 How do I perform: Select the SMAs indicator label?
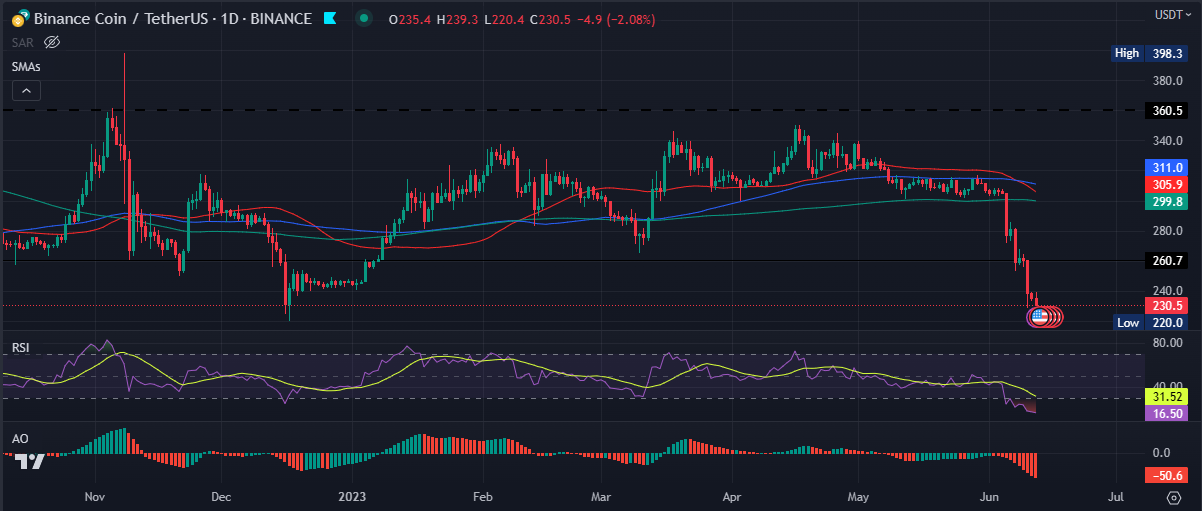point(26,66)
